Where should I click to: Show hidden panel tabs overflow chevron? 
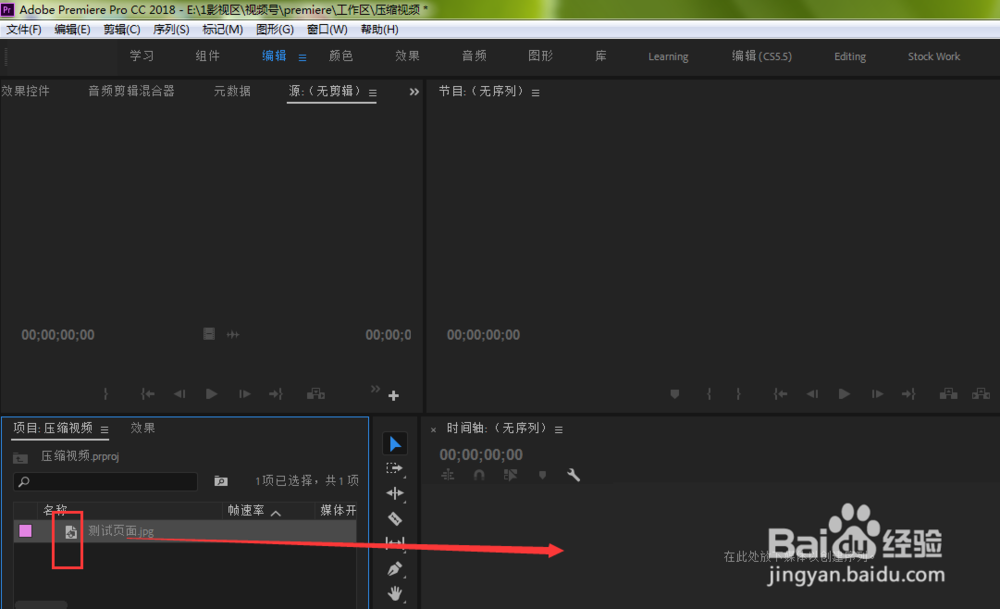[414, 92]
